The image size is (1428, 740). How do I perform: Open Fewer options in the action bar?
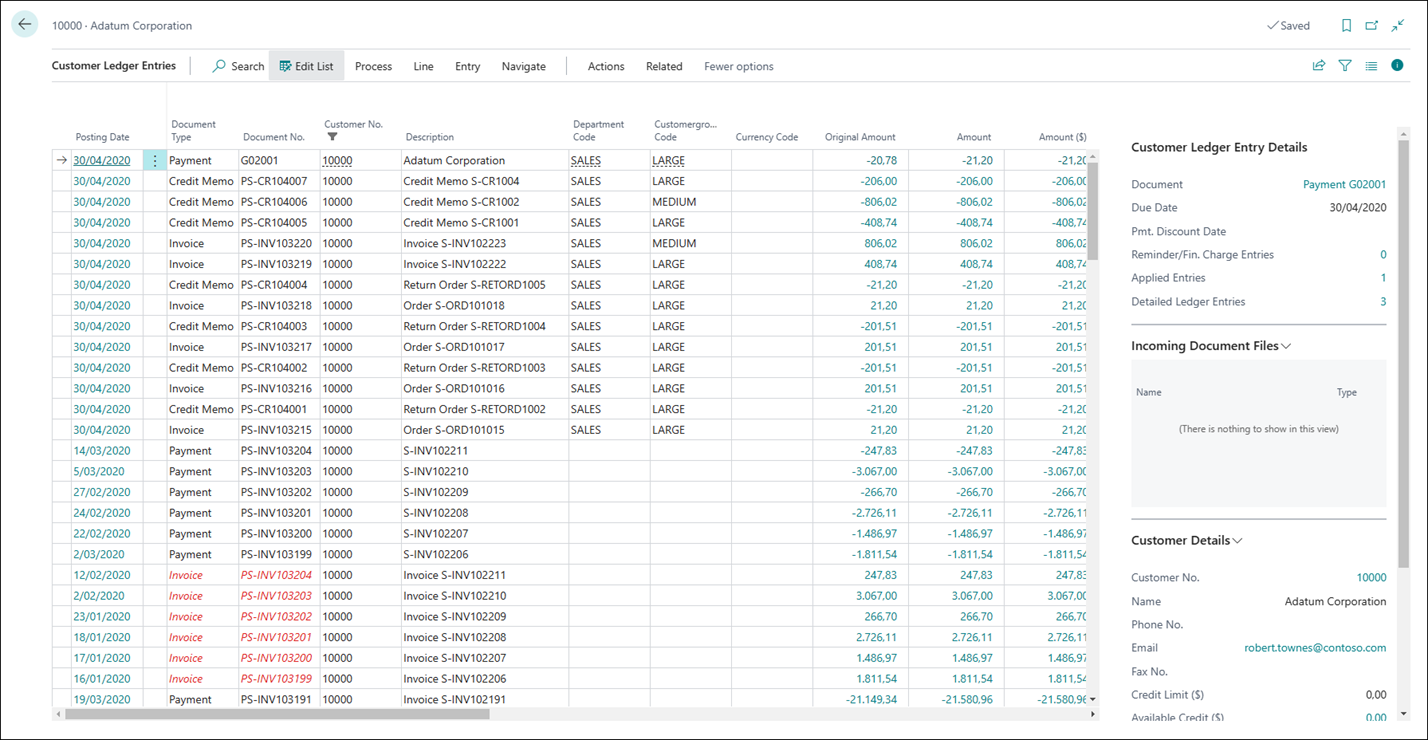pos(738,66)
